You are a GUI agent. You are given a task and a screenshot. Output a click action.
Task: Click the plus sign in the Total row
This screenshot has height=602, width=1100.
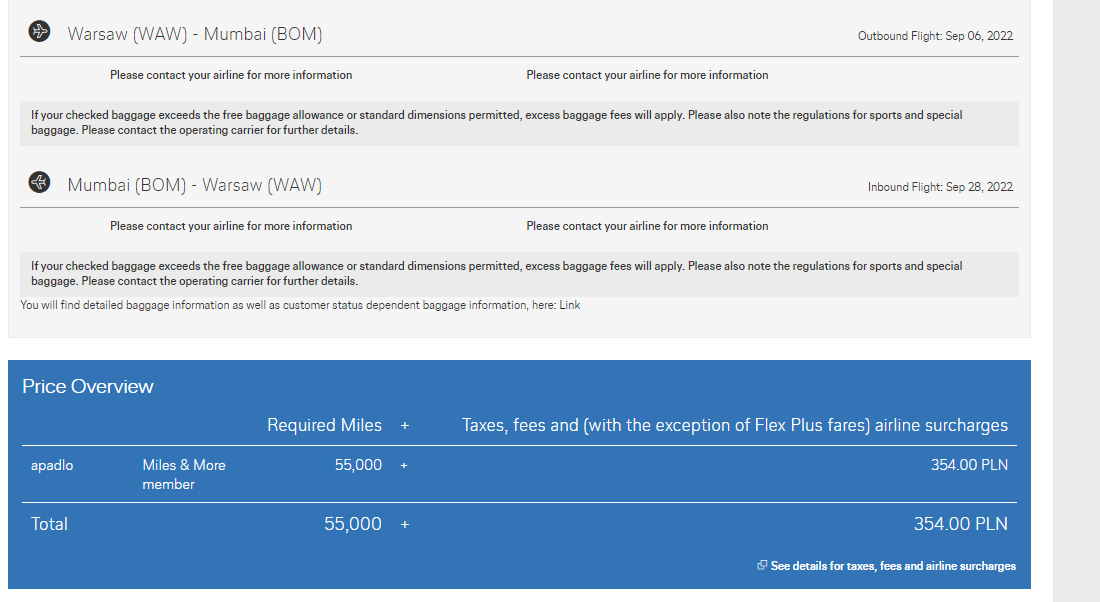point(405,525)
